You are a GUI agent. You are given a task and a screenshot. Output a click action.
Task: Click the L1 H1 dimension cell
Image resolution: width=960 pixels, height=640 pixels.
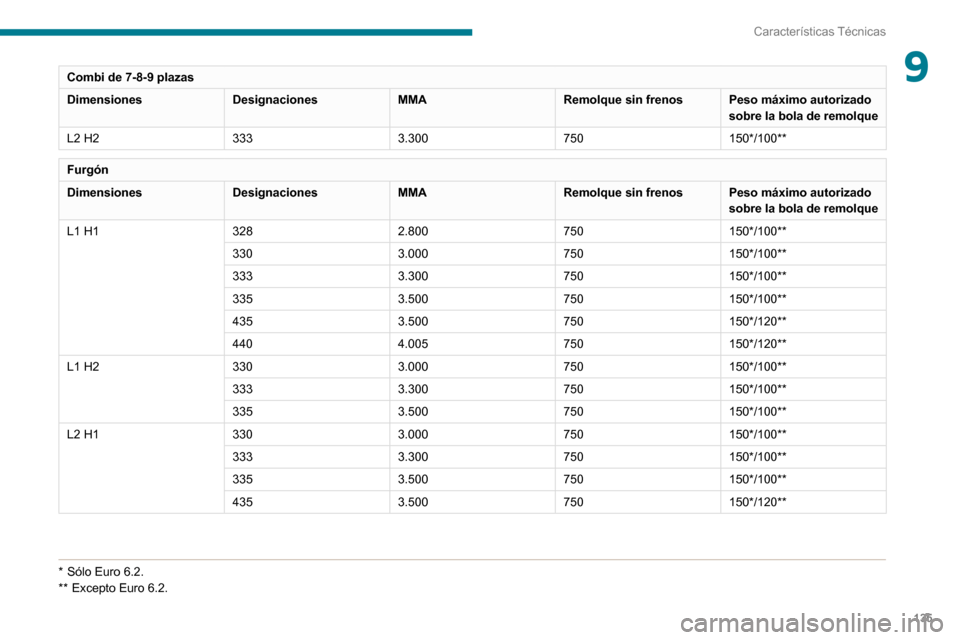point(82,231)
